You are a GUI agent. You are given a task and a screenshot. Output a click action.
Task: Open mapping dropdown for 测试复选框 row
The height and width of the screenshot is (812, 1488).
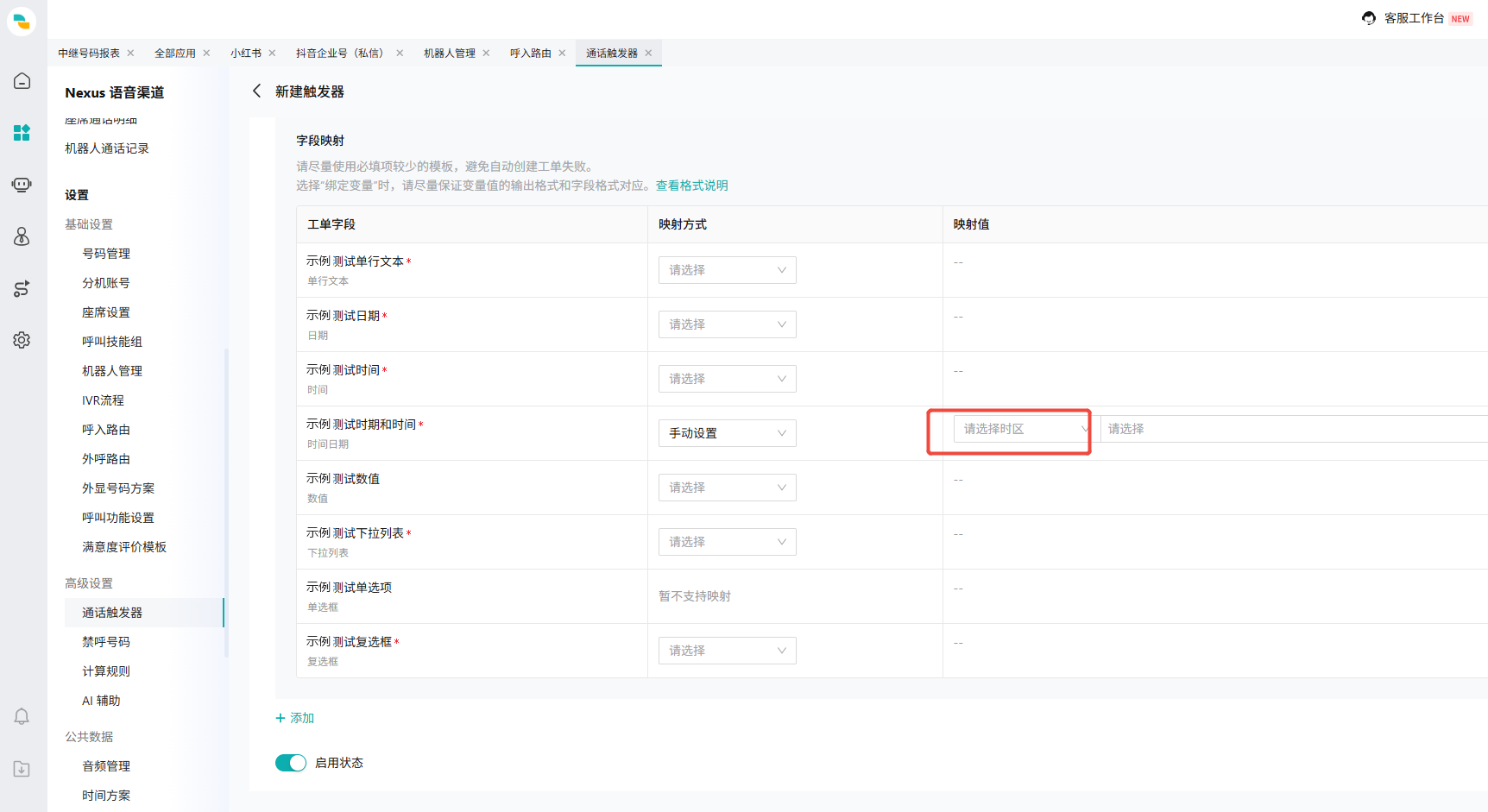[x=727, y=651]
